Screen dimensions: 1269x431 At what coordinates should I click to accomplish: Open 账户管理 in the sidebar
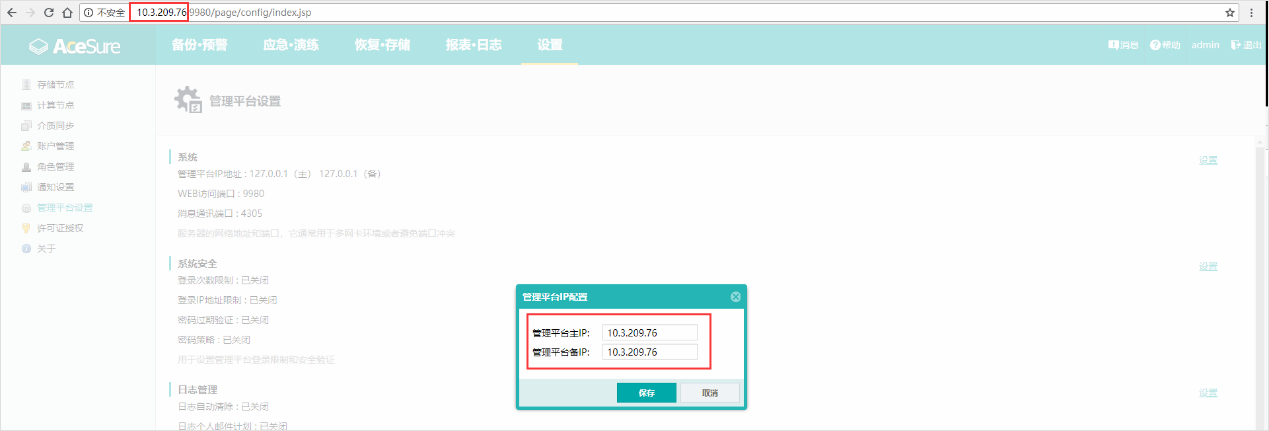coord(55,146)
